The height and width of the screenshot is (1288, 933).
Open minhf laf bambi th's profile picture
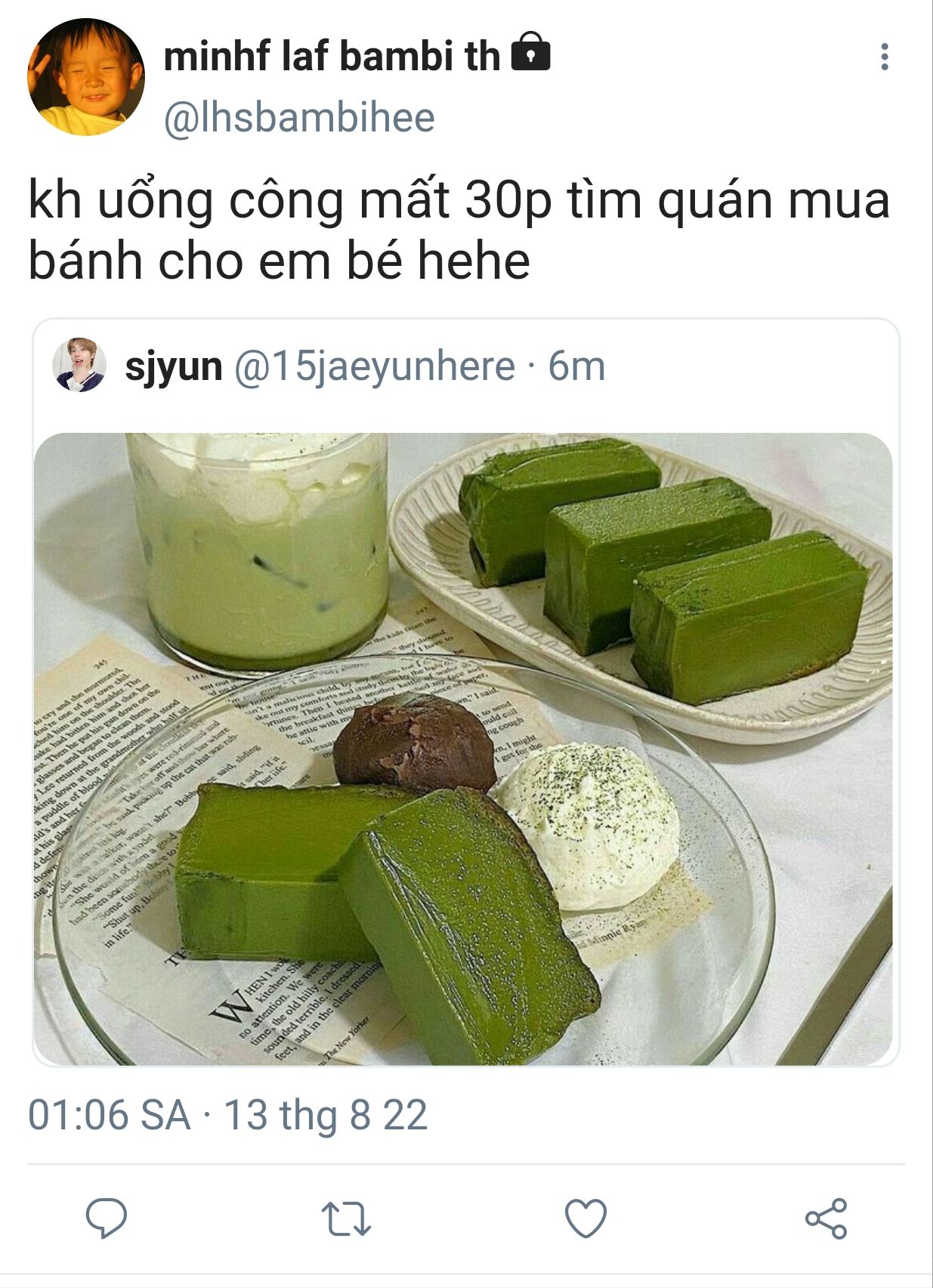(86, 77)
